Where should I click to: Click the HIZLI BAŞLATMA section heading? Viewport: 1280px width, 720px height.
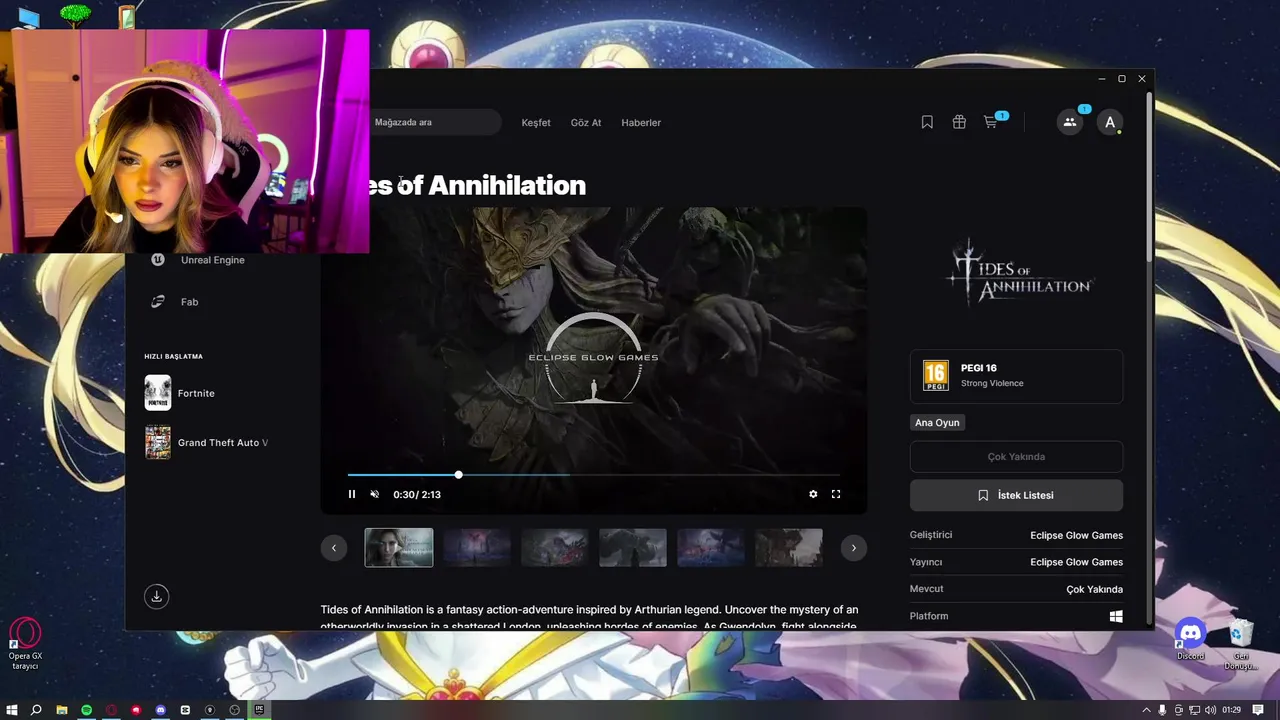[173, 356]
